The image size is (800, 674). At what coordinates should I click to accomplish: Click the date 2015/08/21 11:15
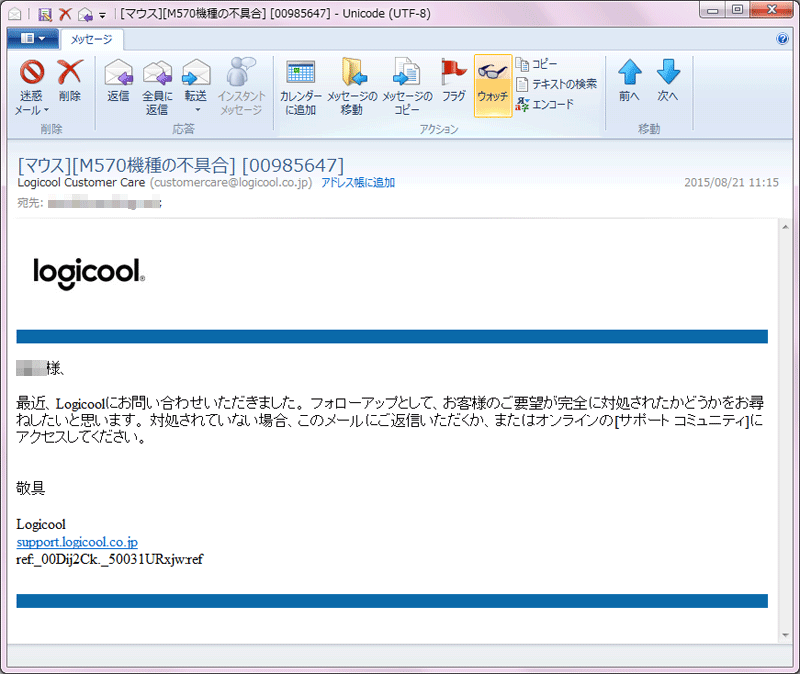[x=731, y=183]
